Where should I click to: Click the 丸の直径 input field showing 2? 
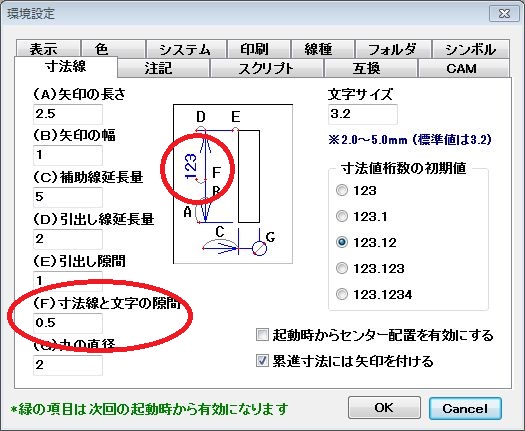click(68, 365)
